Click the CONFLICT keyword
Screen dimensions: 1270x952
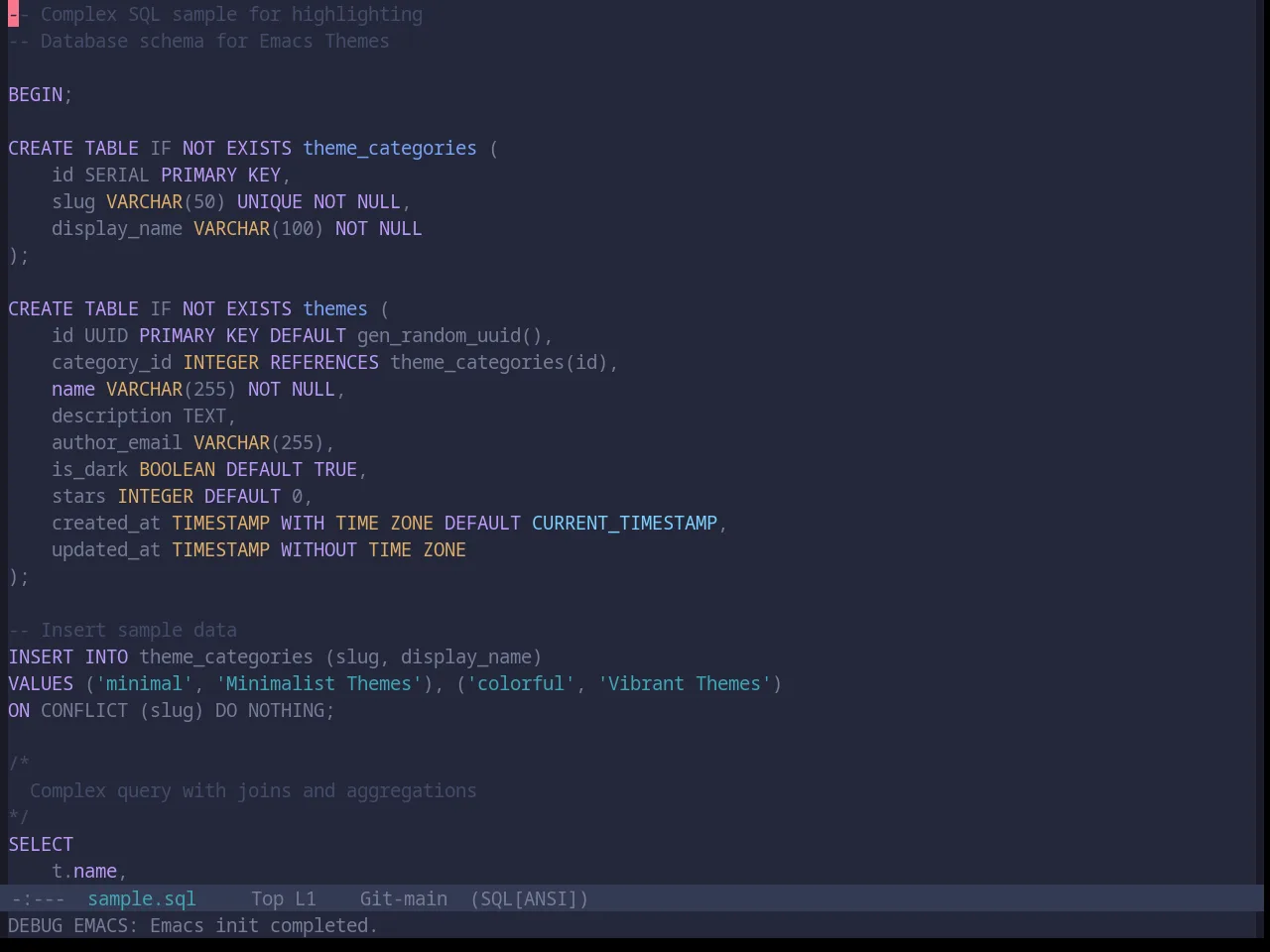click(84, 710)
